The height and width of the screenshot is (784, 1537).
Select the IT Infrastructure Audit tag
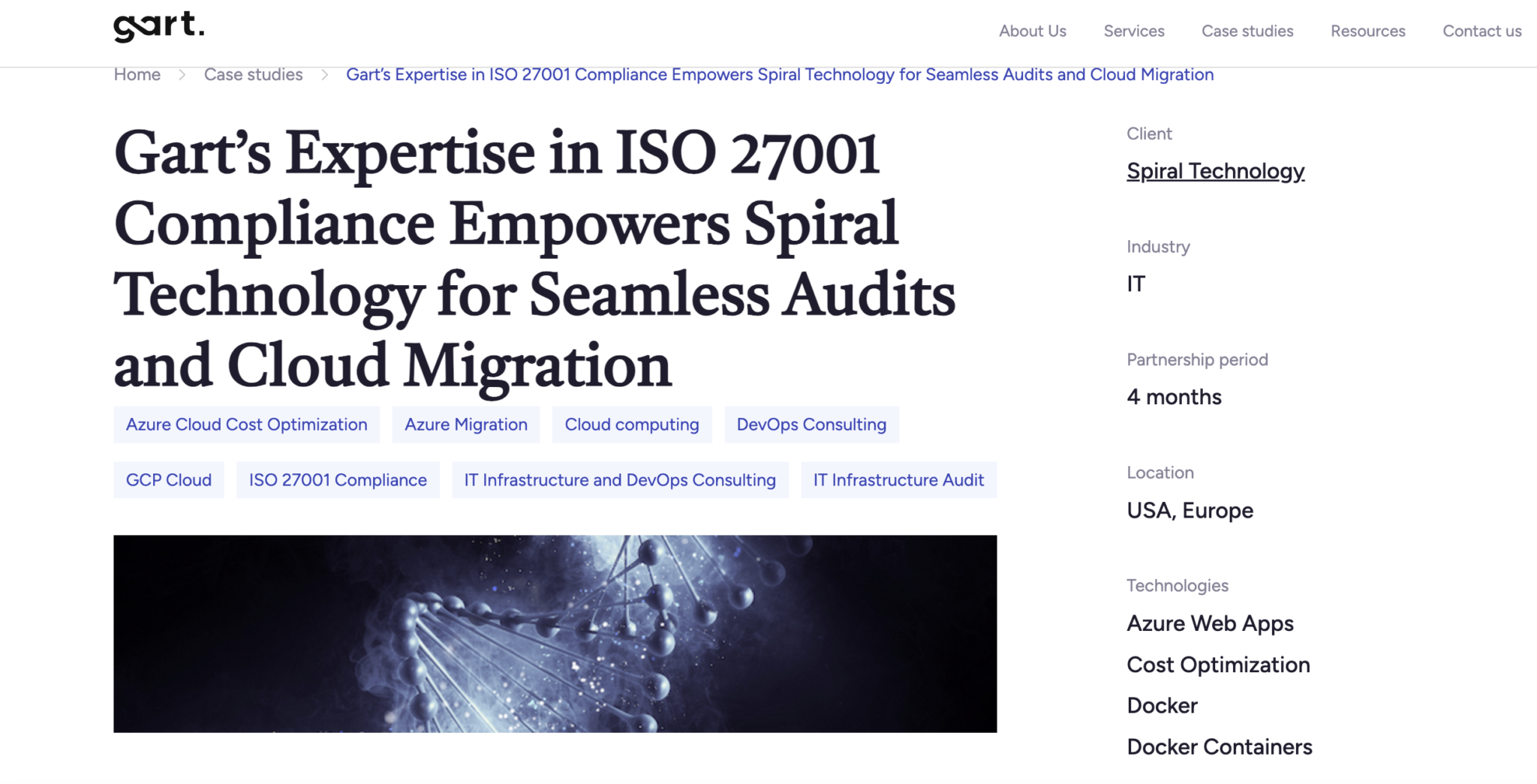(898, 480)
